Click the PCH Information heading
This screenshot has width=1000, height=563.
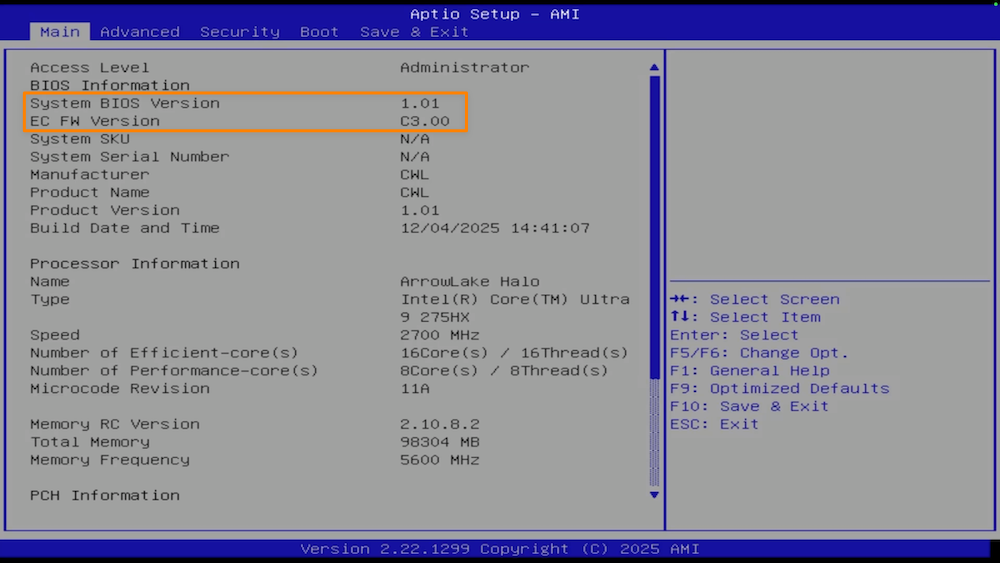tap(105, 496)
